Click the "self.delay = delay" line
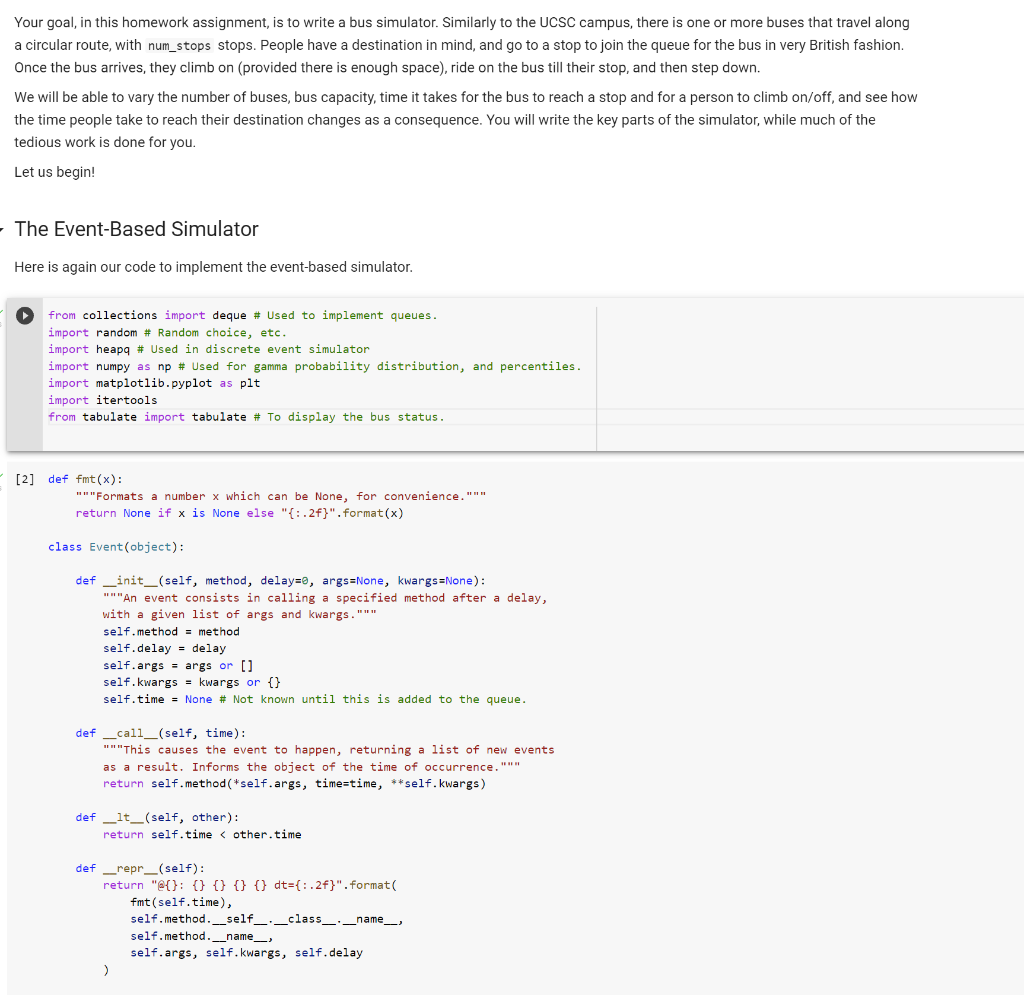 165,648
